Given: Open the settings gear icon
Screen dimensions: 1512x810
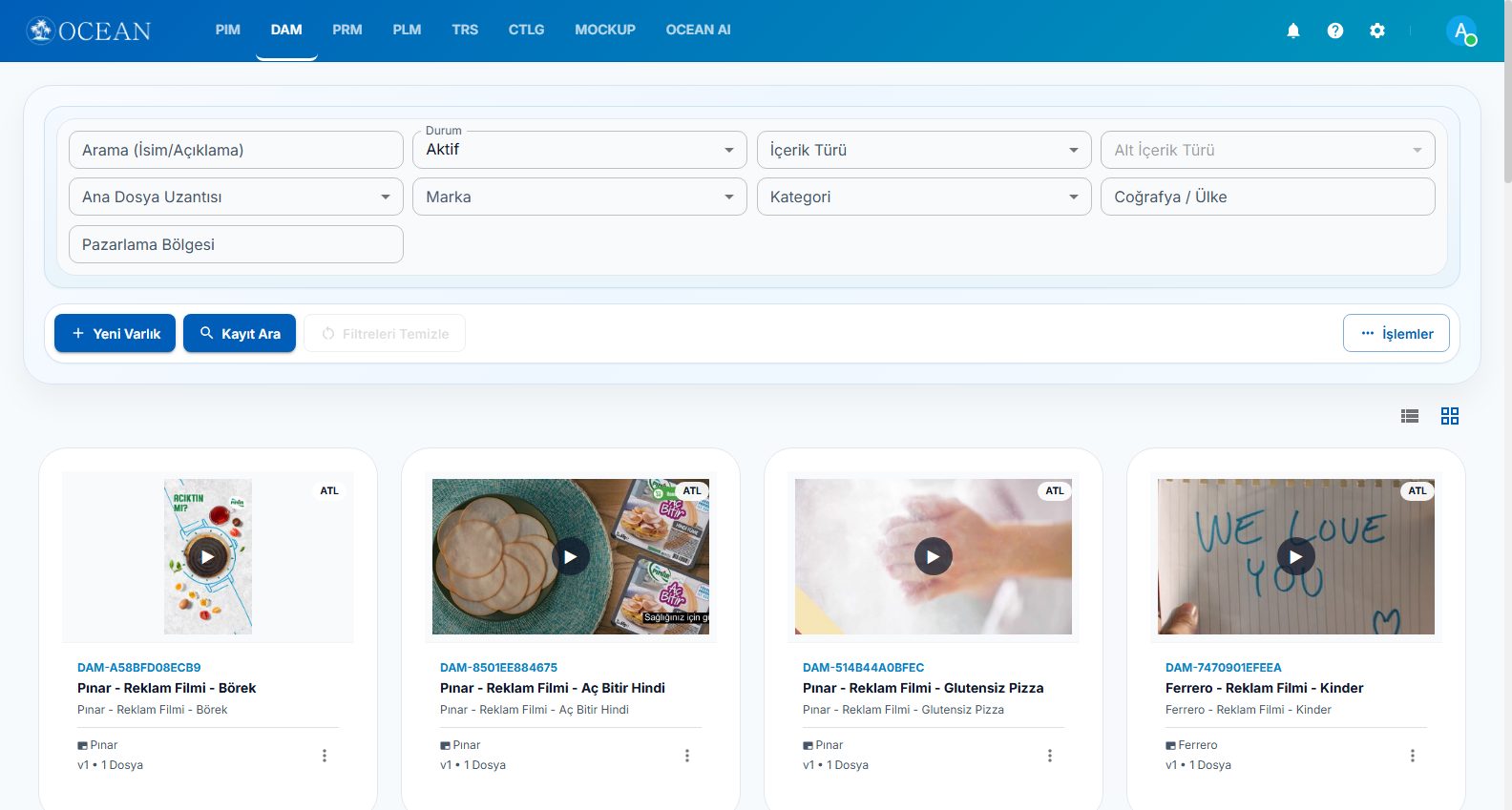Looking at the screenshot, I should [x=1377, y=31].
